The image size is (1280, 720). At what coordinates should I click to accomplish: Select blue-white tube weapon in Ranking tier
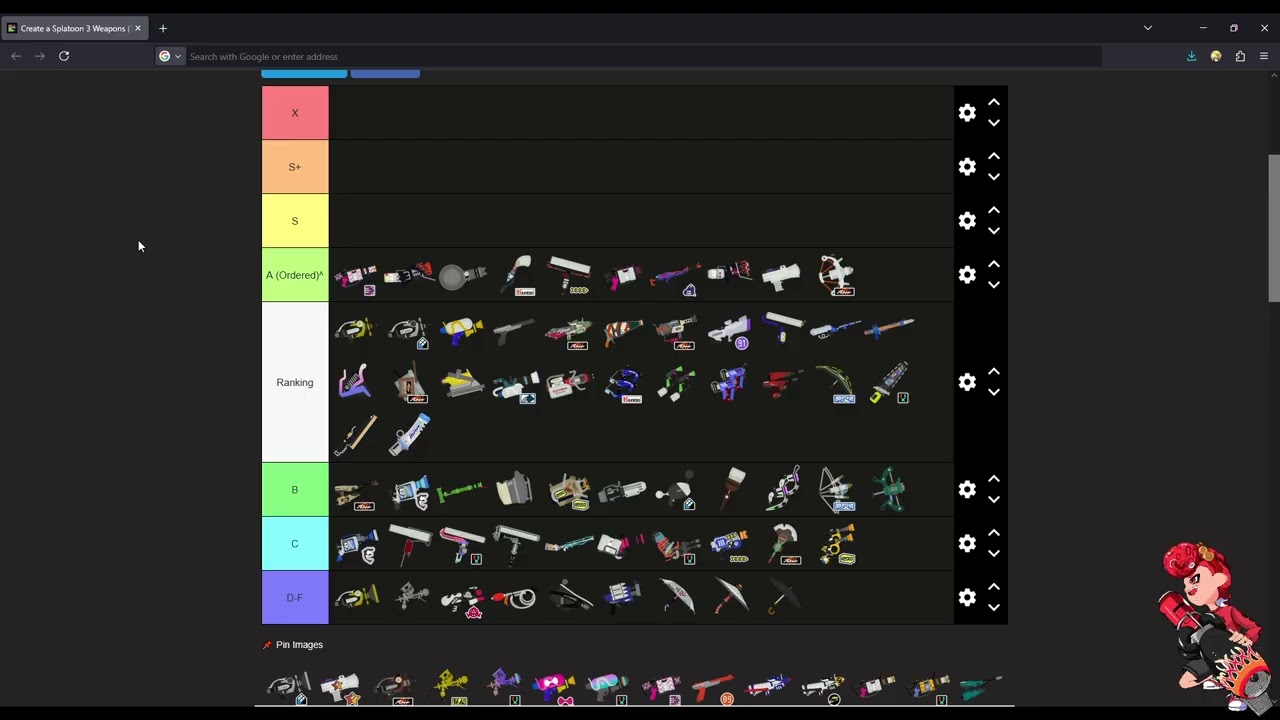pyautogui.click(x=409, y=436)
